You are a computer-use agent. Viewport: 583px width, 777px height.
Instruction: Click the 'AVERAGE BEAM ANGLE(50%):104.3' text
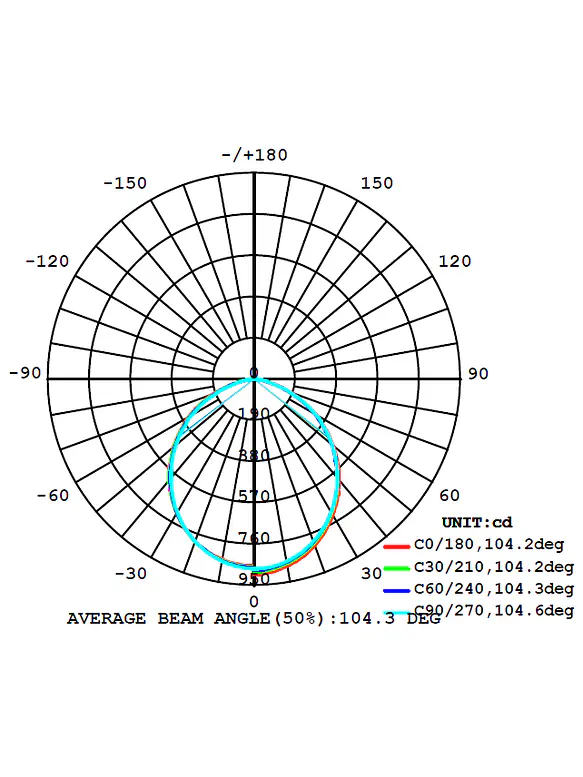tap(231, 618)
